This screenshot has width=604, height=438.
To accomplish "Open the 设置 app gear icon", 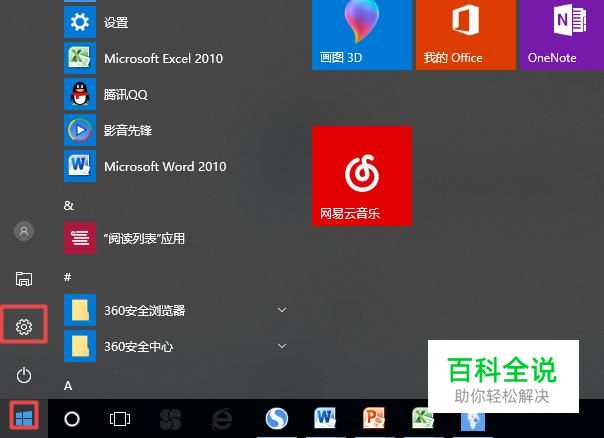I will tap(80, 22).
